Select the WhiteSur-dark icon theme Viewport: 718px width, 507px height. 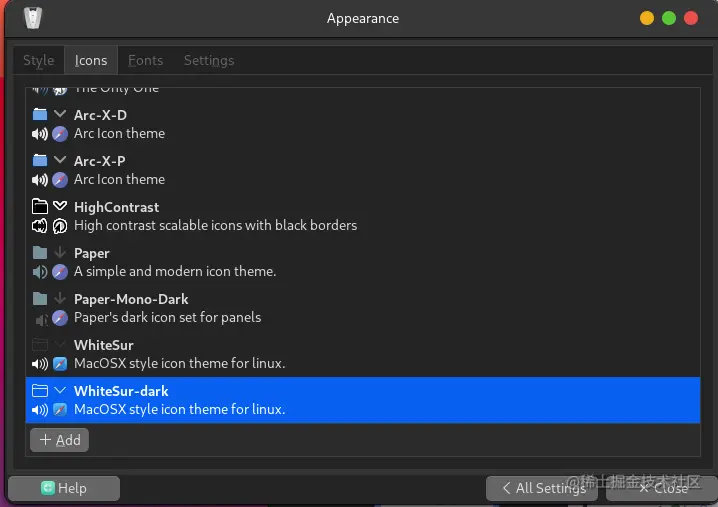coord(363,400)
